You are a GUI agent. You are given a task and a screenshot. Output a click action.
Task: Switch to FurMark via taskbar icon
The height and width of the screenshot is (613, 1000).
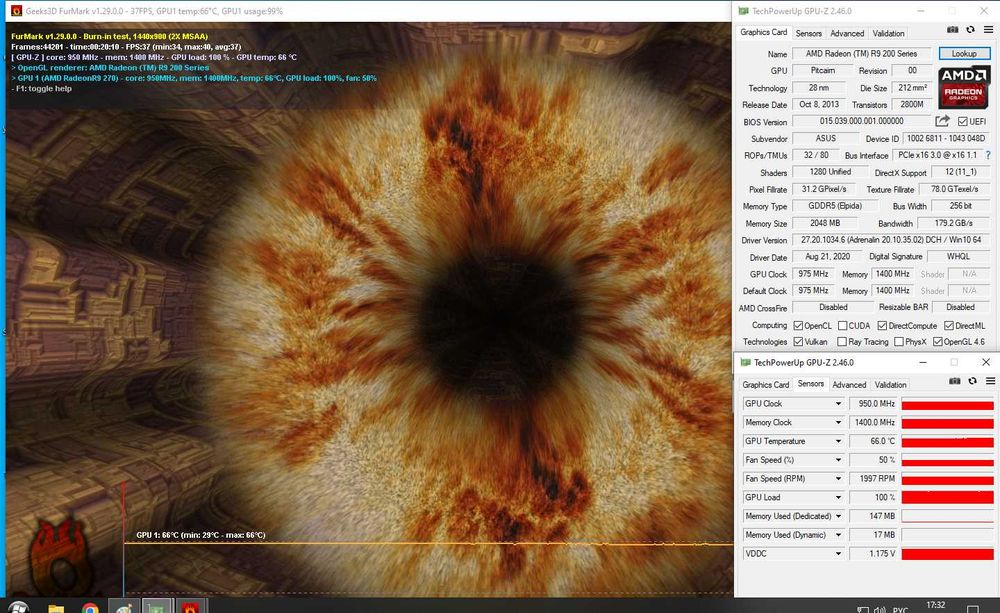coord(189,607)
